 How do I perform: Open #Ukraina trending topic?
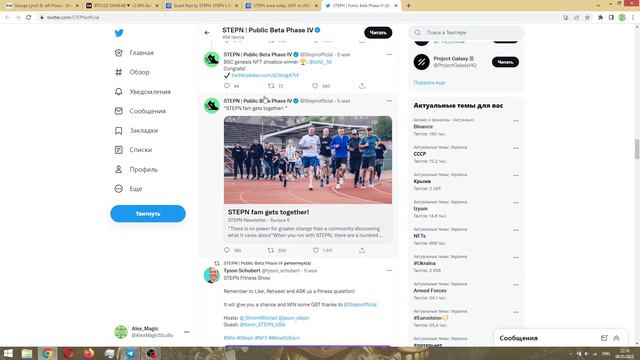(424, 263)
